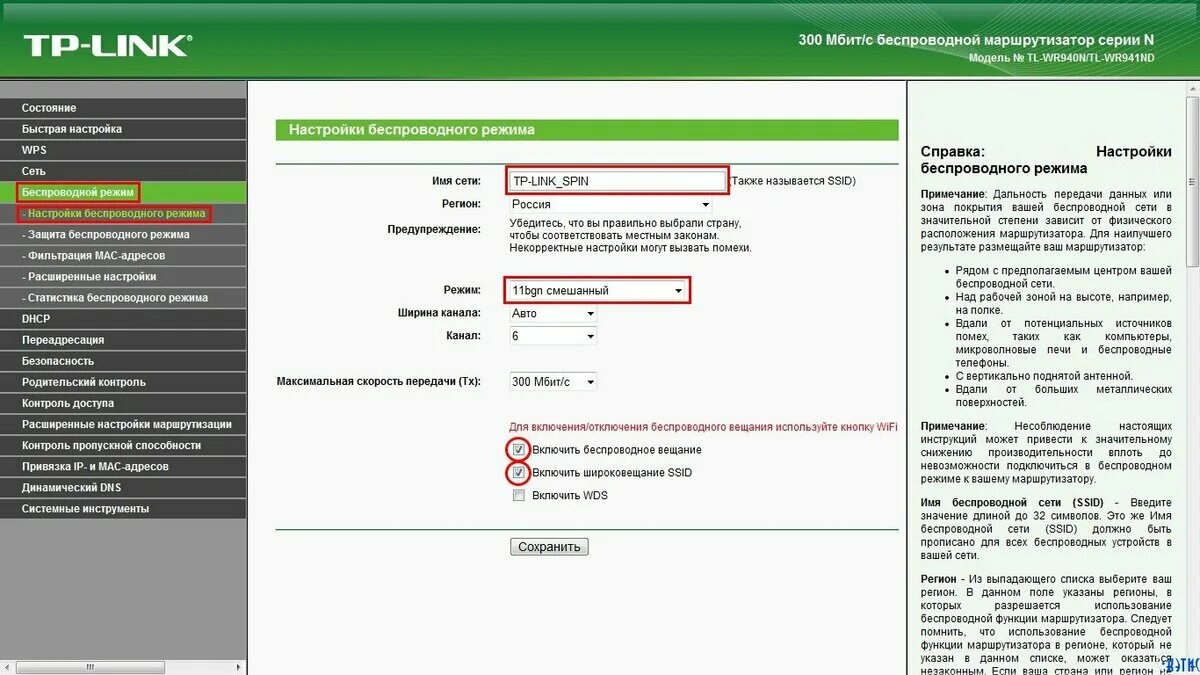
Task: Open Максимальная скорость передачи dropdown
Action: pos(553,382)
